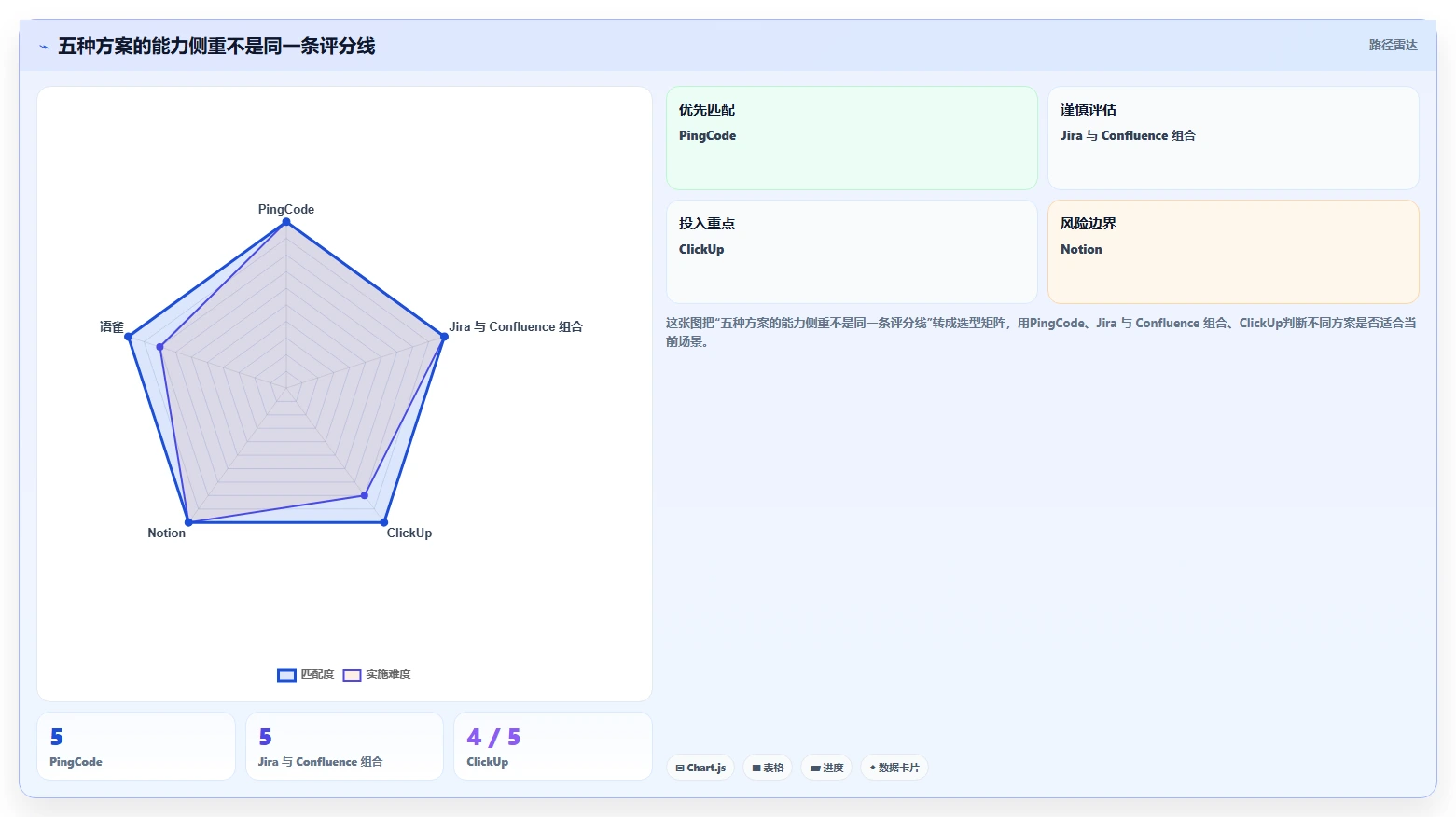Open the 投入重点 ClickUp card
The image size is (1456, 817).
tap(852, 252)
